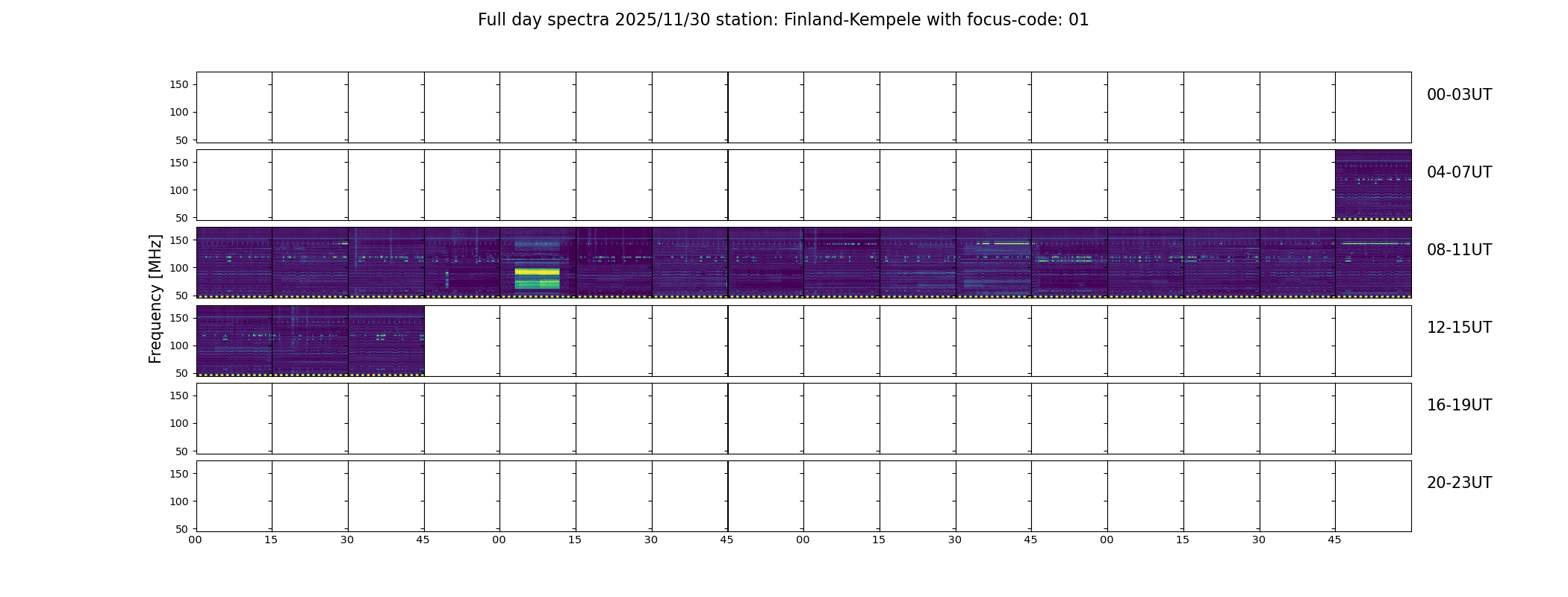Click the '20-23UT' row label

click(1459, 483)
